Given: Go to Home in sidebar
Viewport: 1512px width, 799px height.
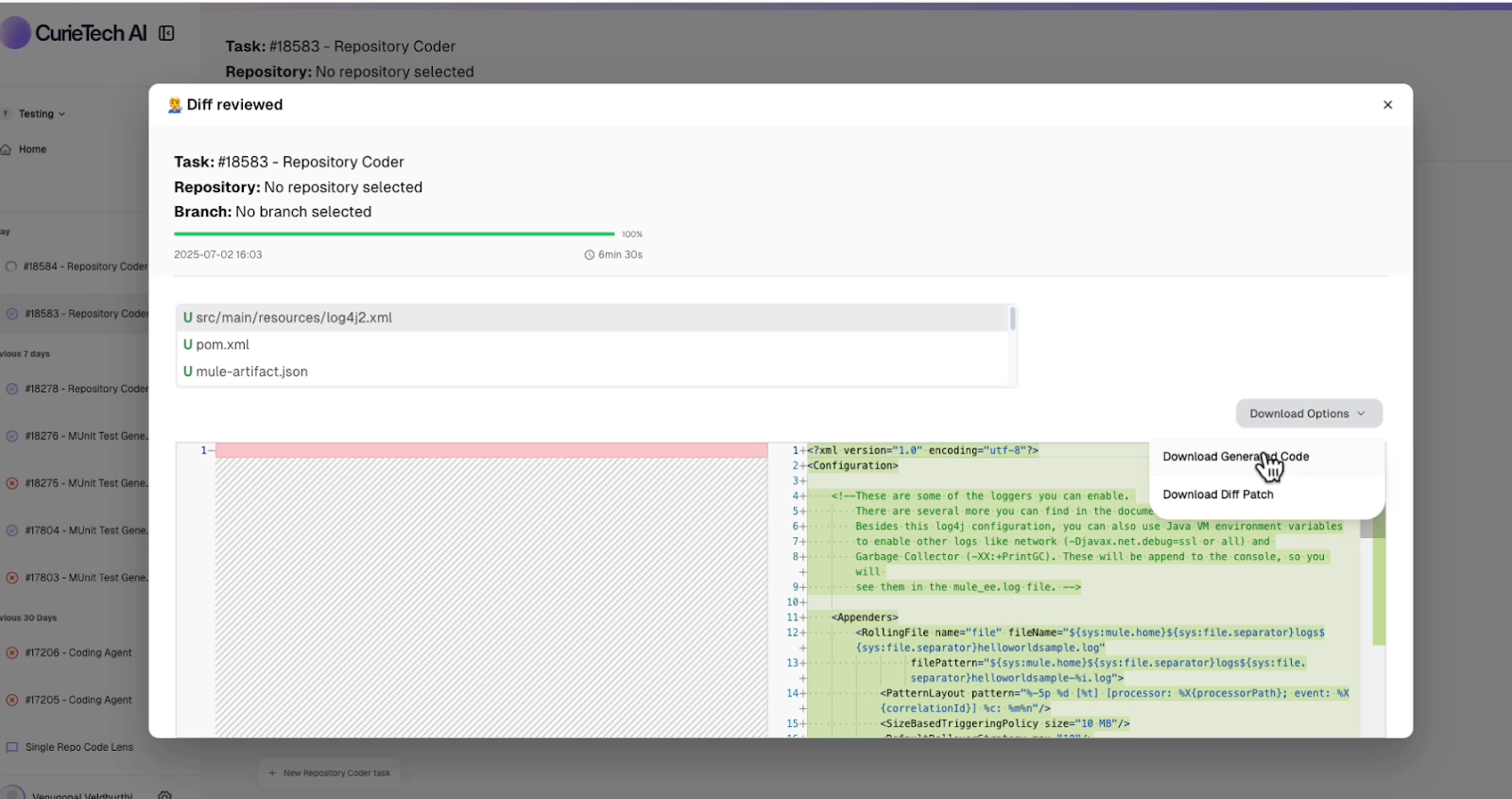Looking at the screenshot, I should tap(32, 149).
